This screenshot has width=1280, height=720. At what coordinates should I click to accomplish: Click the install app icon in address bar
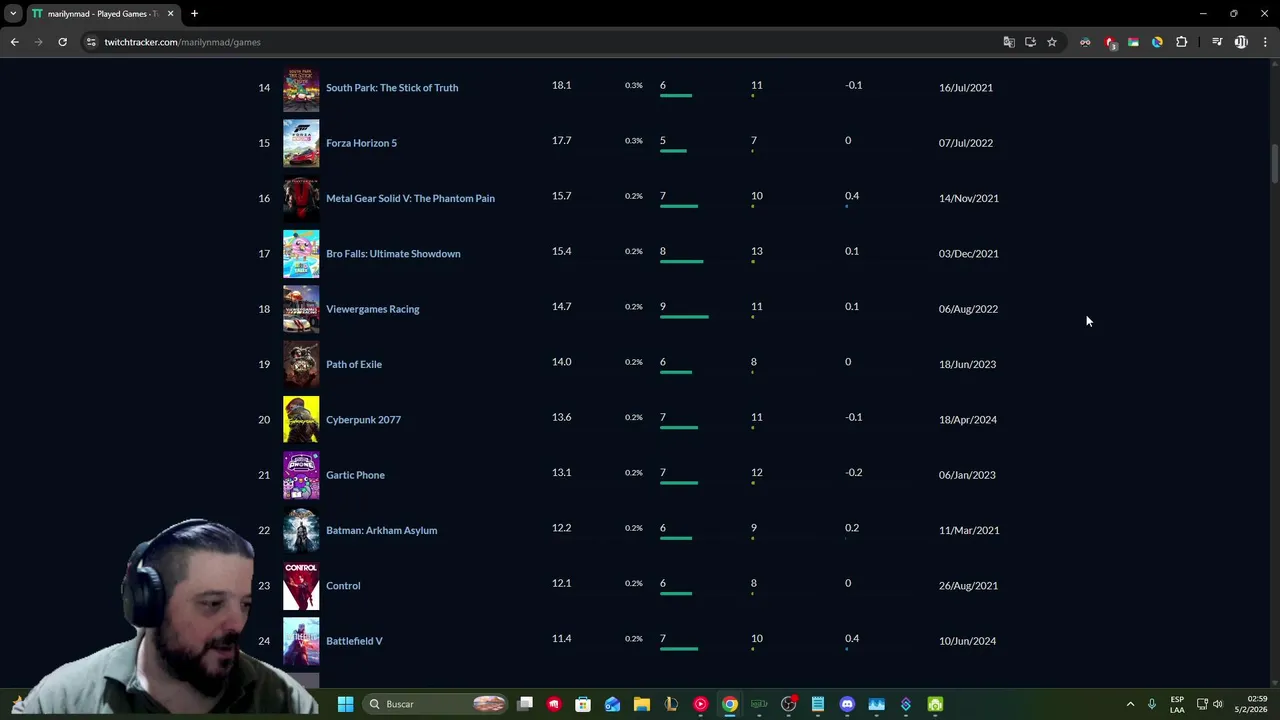click(x=1030, y=42)
